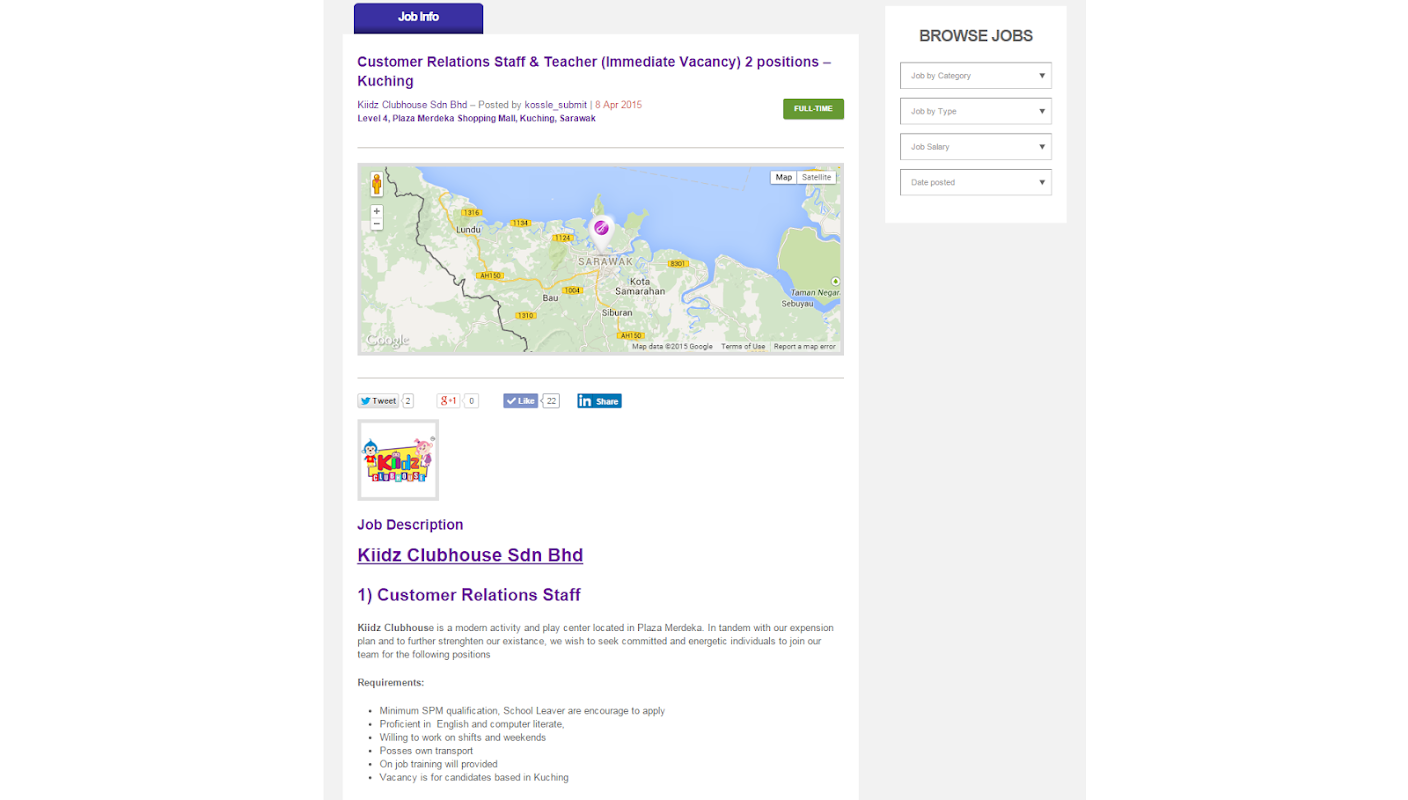Share the job on LinkedIn
This screenshot has width=1408, height=800.
[x=599, y=401]
